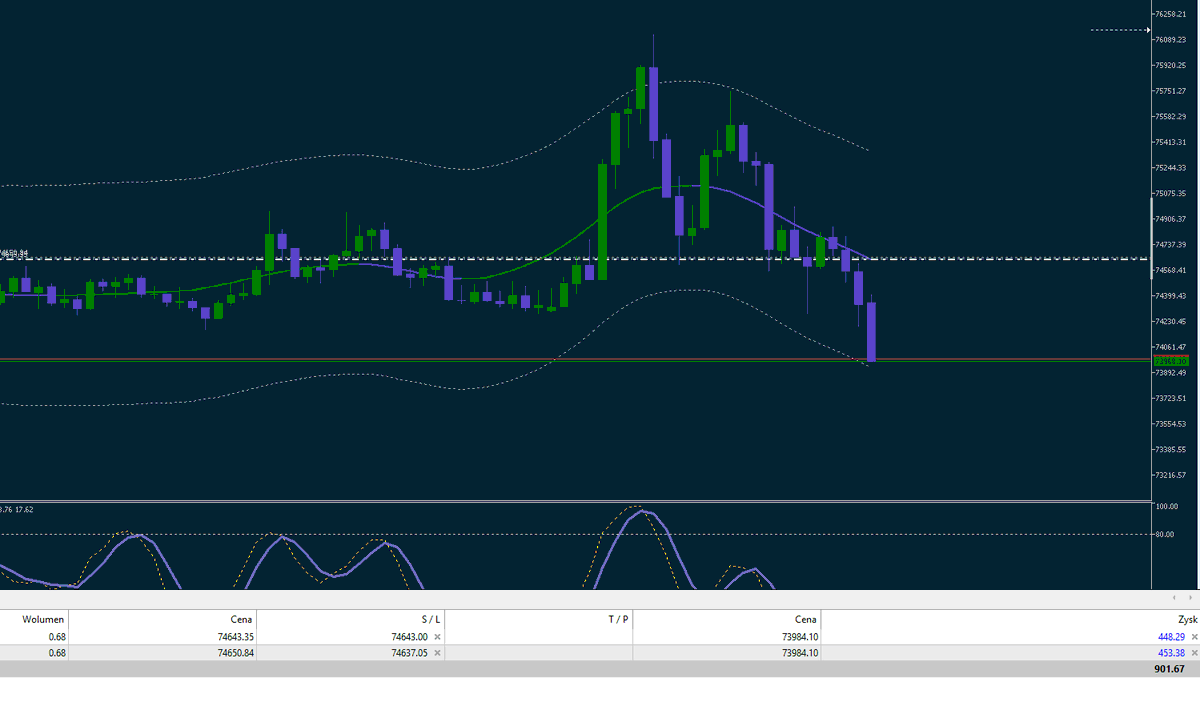Click the left scroll arrow below the price axis
The image size is (1200, 706).
coord(1174,597)
